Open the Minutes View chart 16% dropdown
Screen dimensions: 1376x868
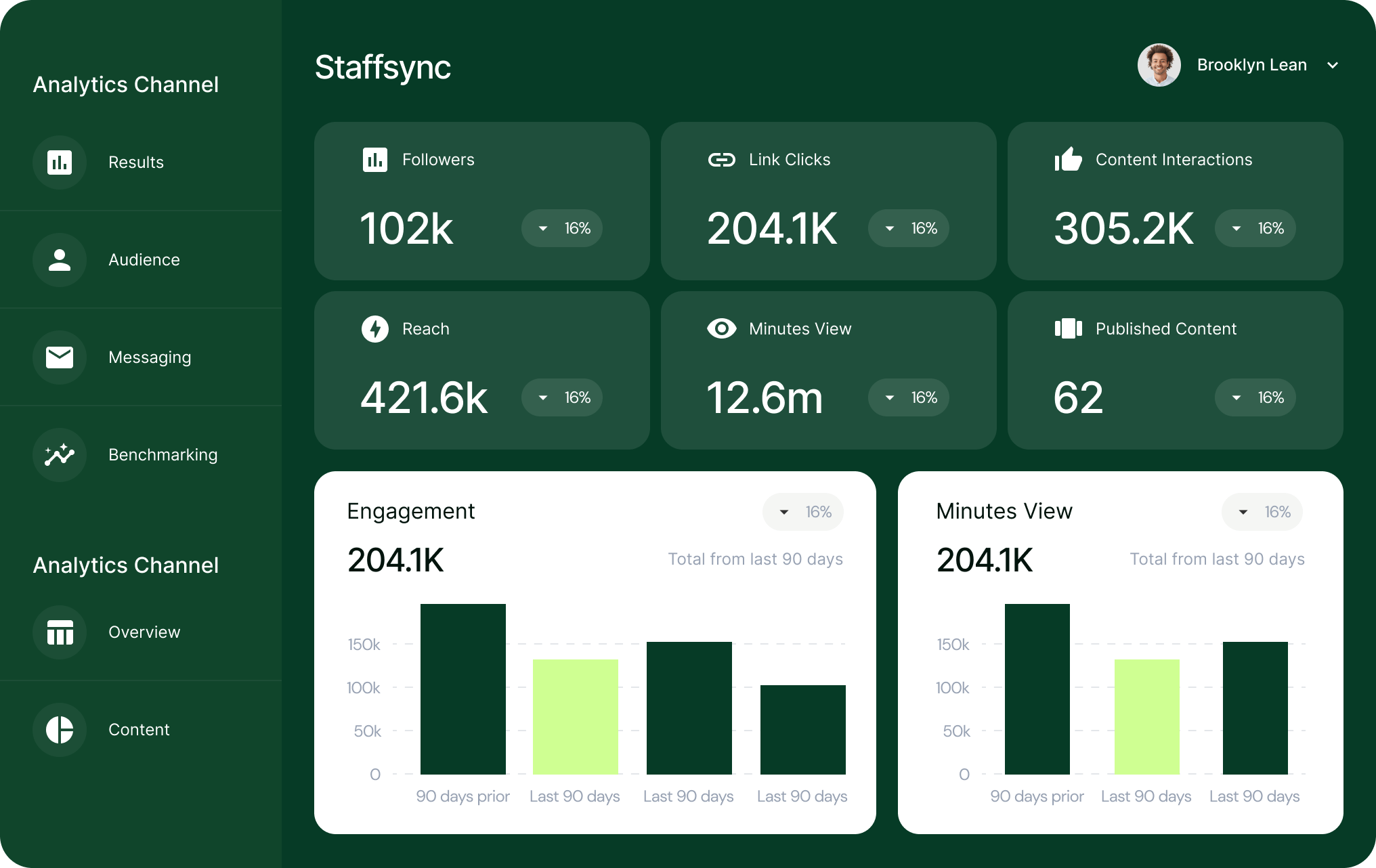1262,512
